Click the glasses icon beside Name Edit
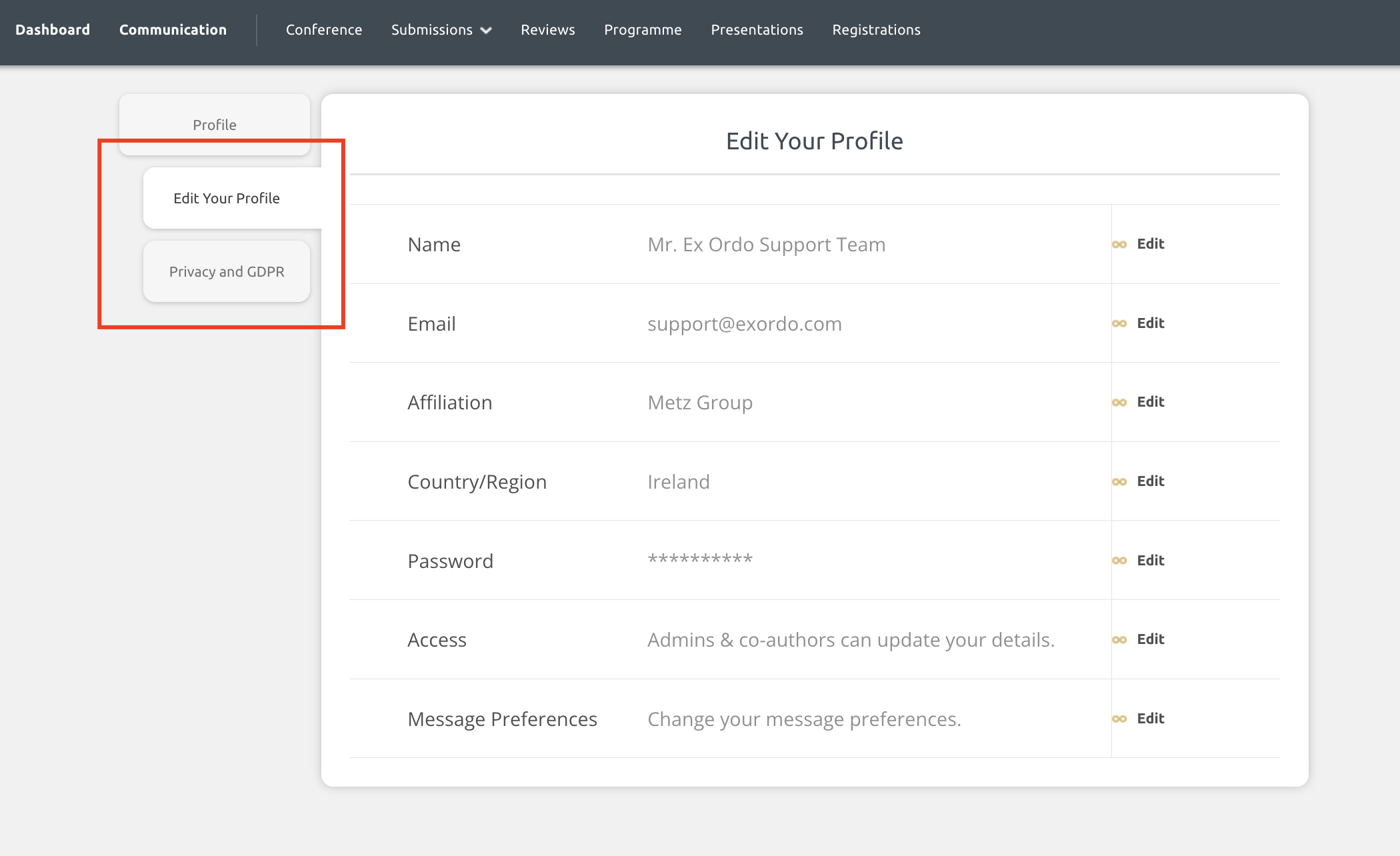 coord(1119,245)
